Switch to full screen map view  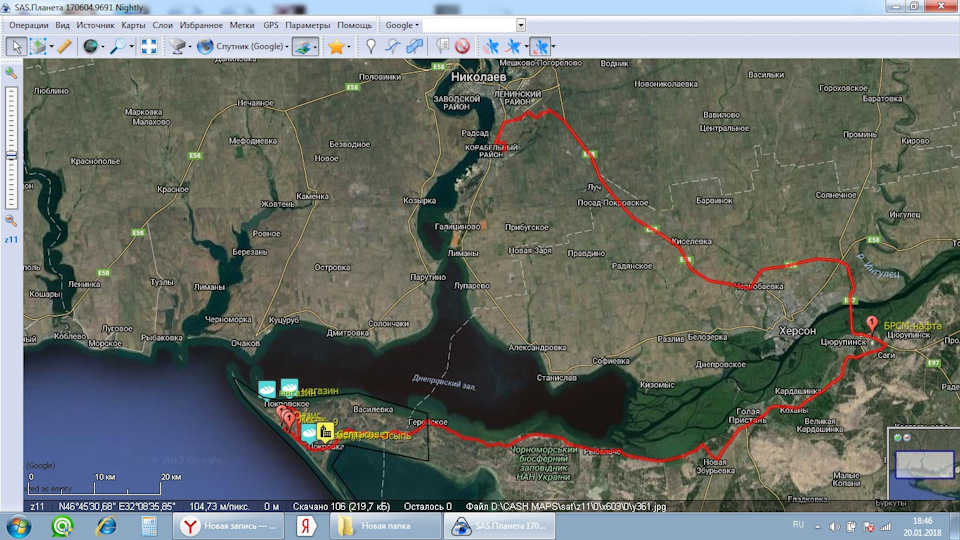[x=149, y=46]
